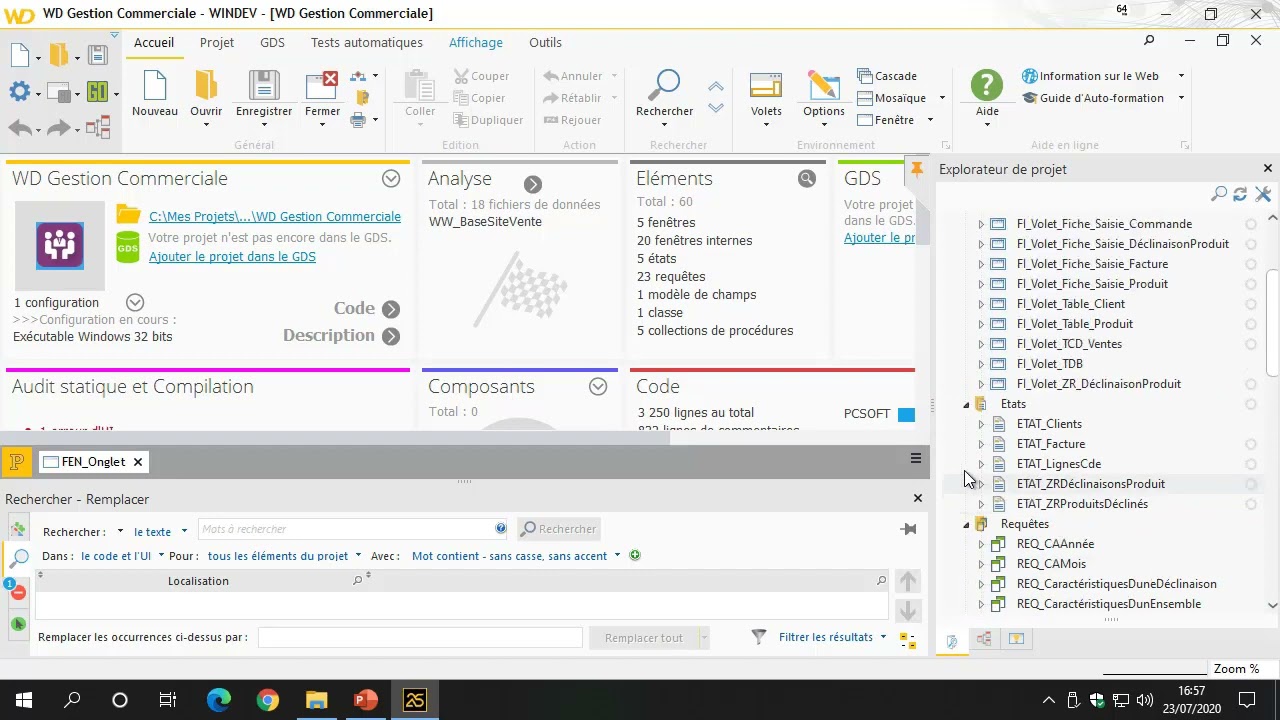Toggle the circle marker beside Fl_Volet_Table_Client
1280x720 pixels.
pyautogui.click(x=1251, y=304)
